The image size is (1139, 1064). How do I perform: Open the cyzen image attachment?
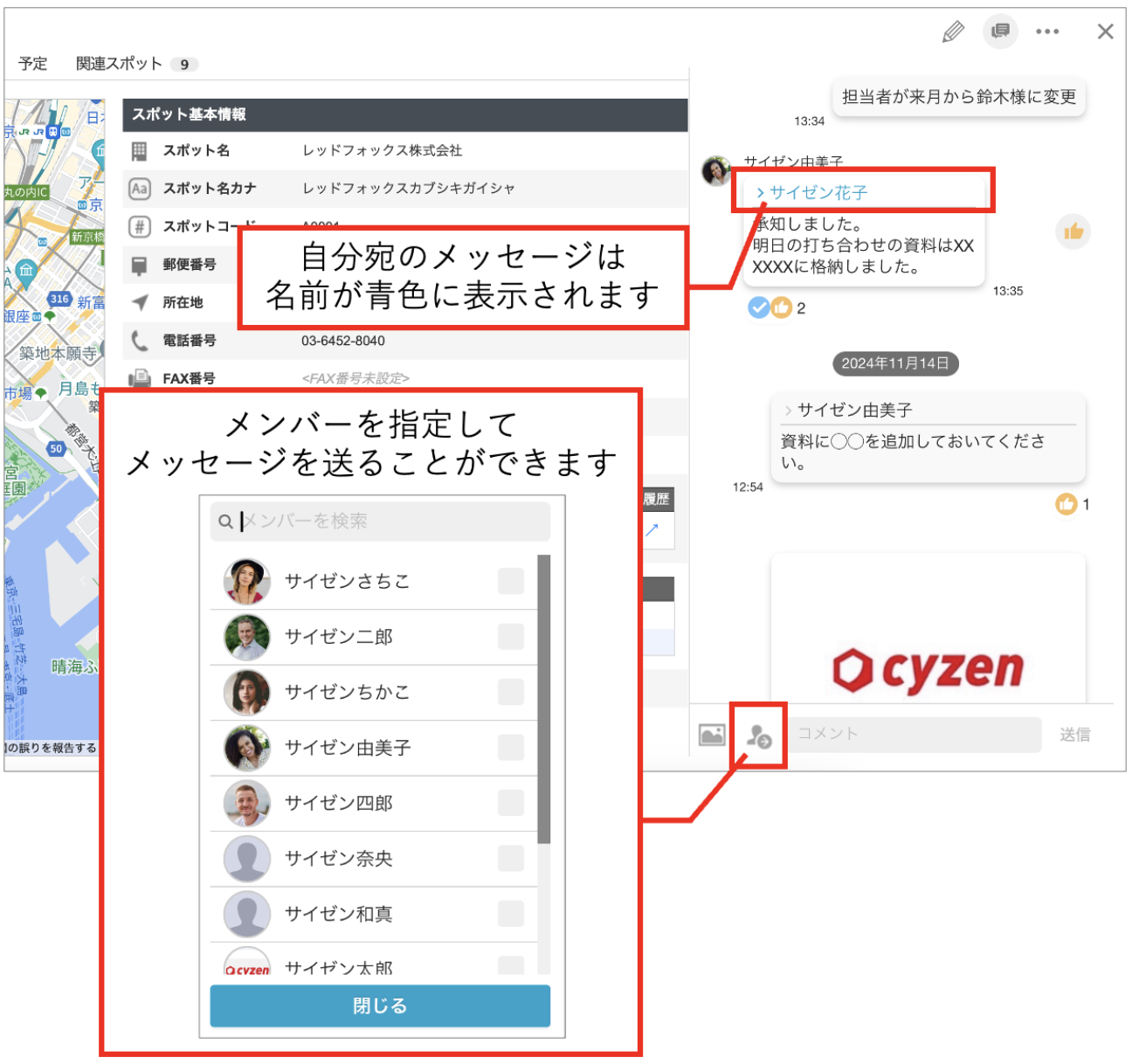tap(928, 629)
